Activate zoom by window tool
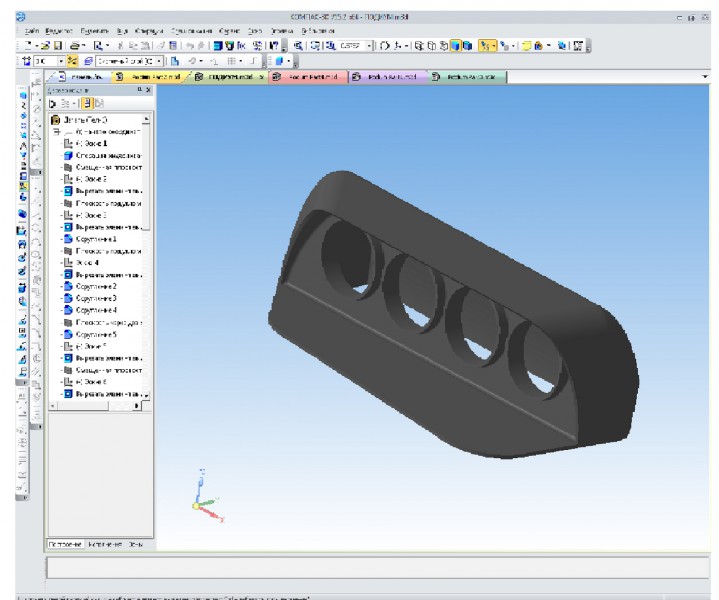 (x=315, y=45)
